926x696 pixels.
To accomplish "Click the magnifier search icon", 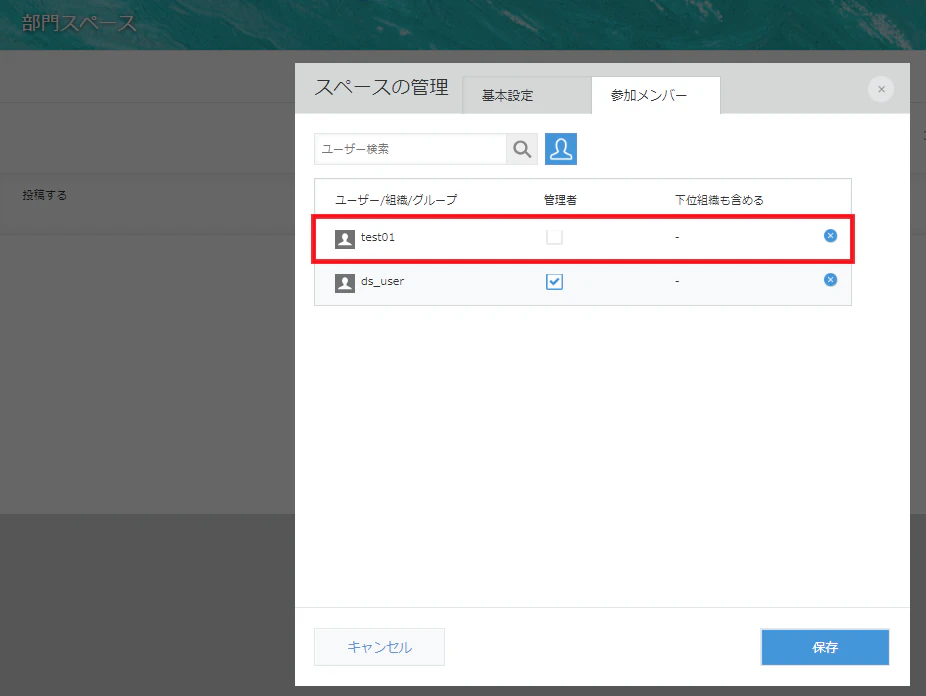I will (522, 149).
